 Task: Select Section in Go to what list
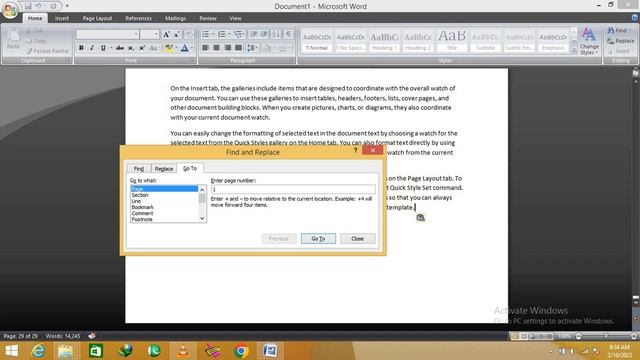tap(140, 195)
